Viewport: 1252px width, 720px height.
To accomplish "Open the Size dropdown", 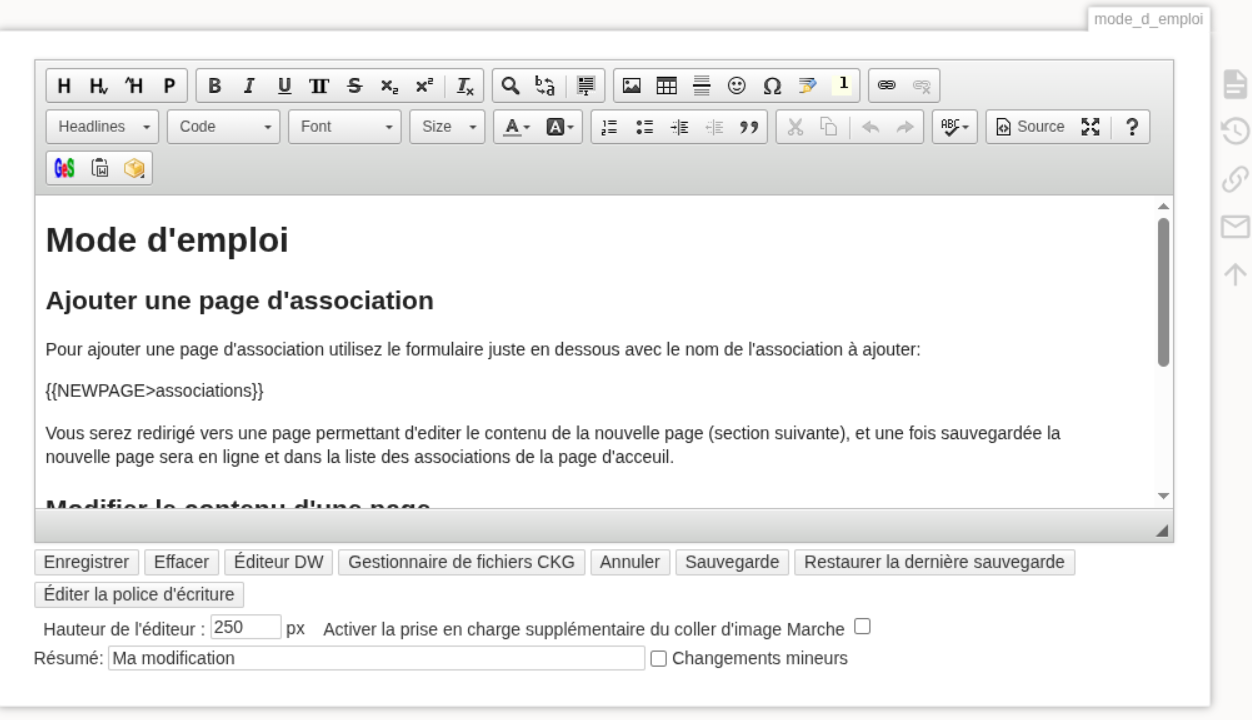I will tap(447, 128).
